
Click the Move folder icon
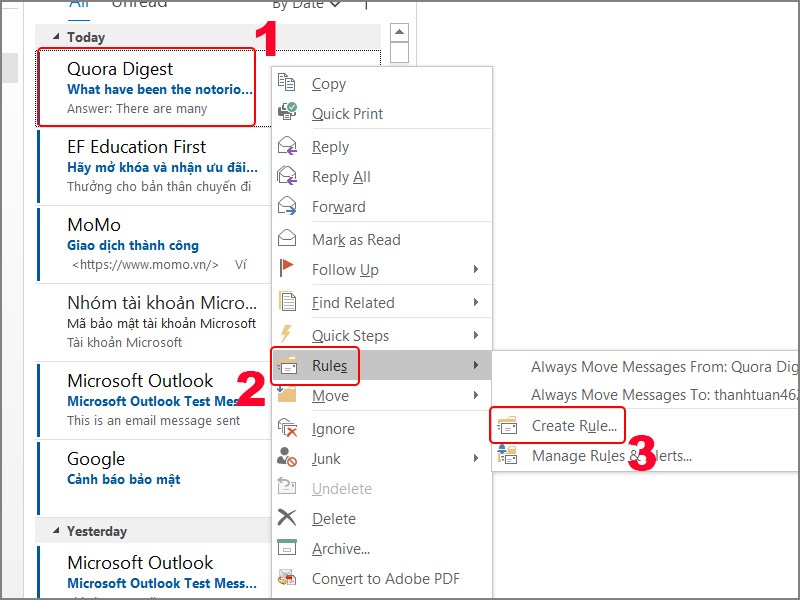288,396
